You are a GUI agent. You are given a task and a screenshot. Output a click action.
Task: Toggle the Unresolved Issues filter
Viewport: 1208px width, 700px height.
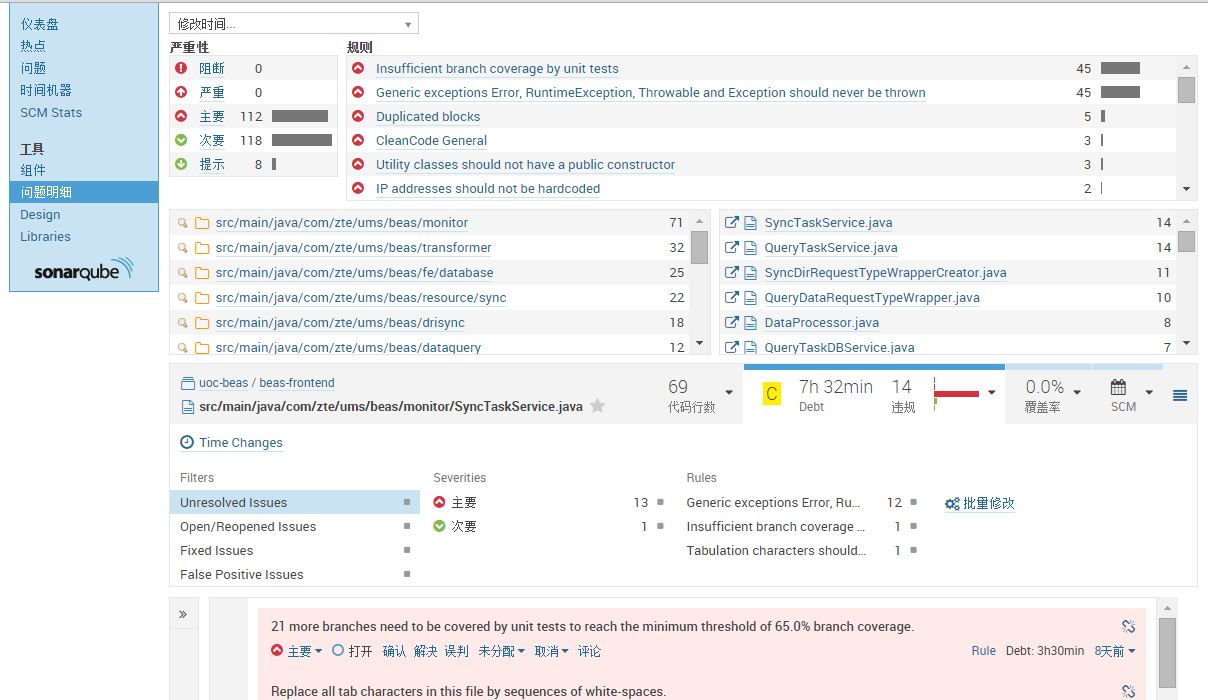click(294, 502)
